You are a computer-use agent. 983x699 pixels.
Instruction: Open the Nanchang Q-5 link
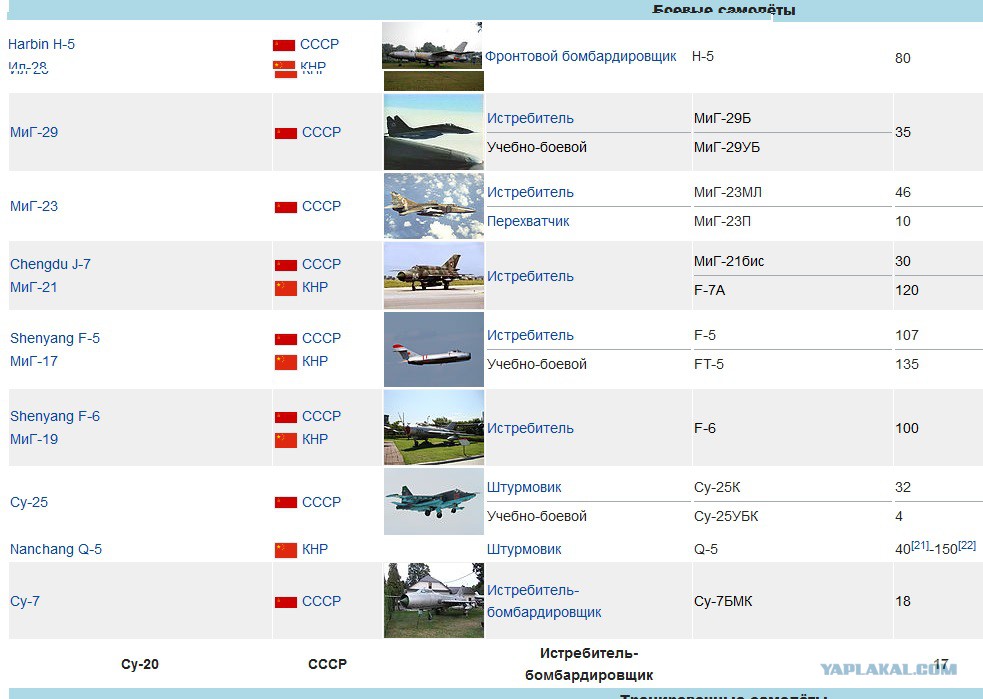pyautogui.click(x=56, y=549)
